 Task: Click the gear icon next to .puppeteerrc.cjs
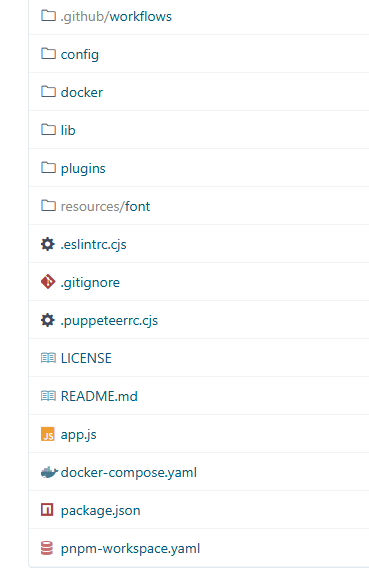(48, 320)
